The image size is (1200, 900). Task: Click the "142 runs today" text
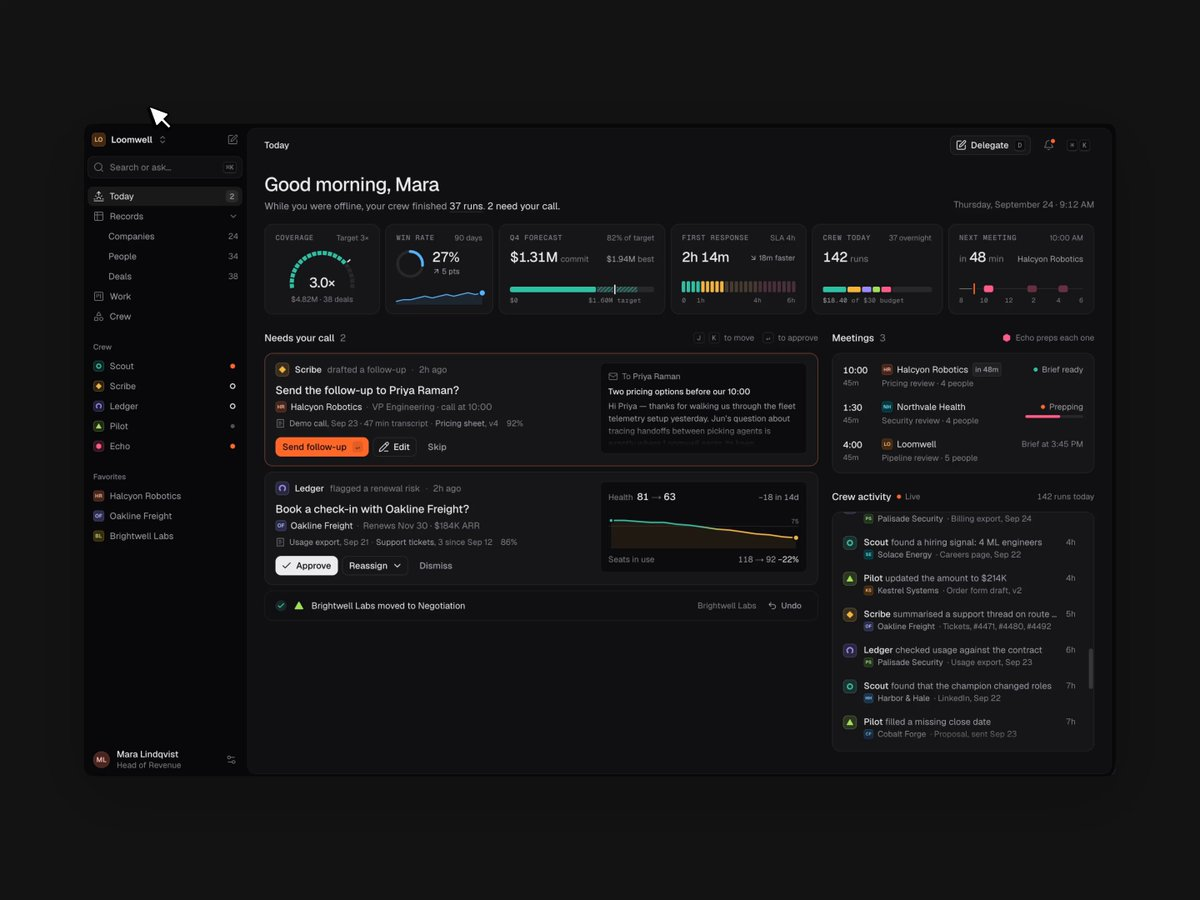click(x=1065, y=496)
